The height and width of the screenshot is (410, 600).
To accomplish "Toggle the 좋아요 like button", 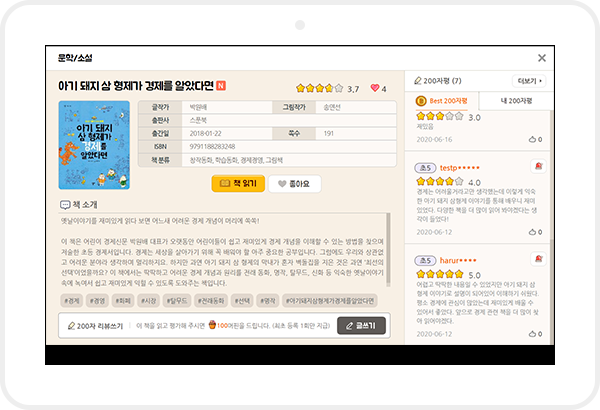I will (295, 184).
